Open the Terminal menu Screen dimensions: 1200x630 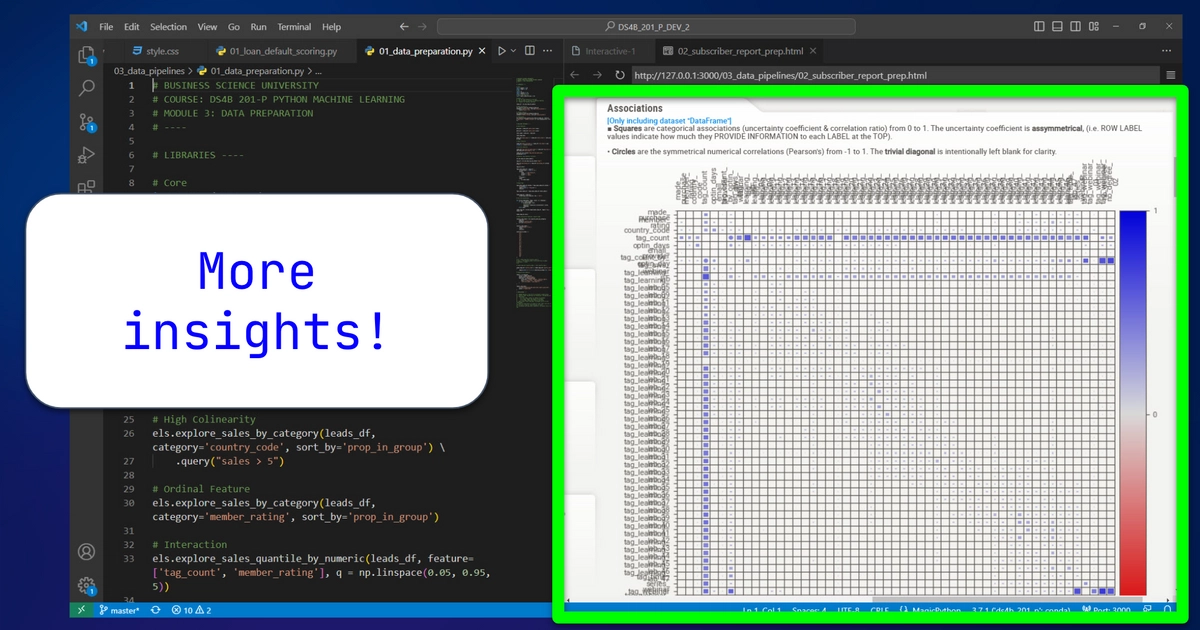tap(294, 27)
